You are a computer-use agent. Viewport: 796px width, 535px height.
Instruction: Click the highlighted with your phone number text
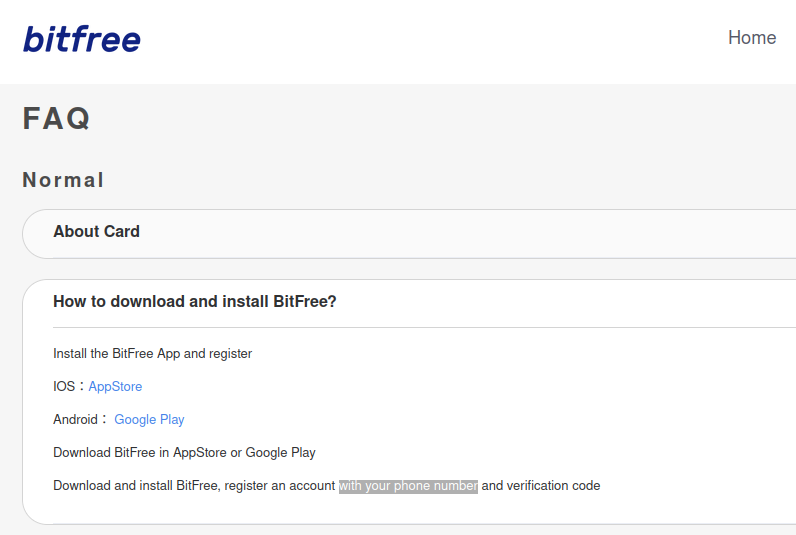[x=408, y=486]
